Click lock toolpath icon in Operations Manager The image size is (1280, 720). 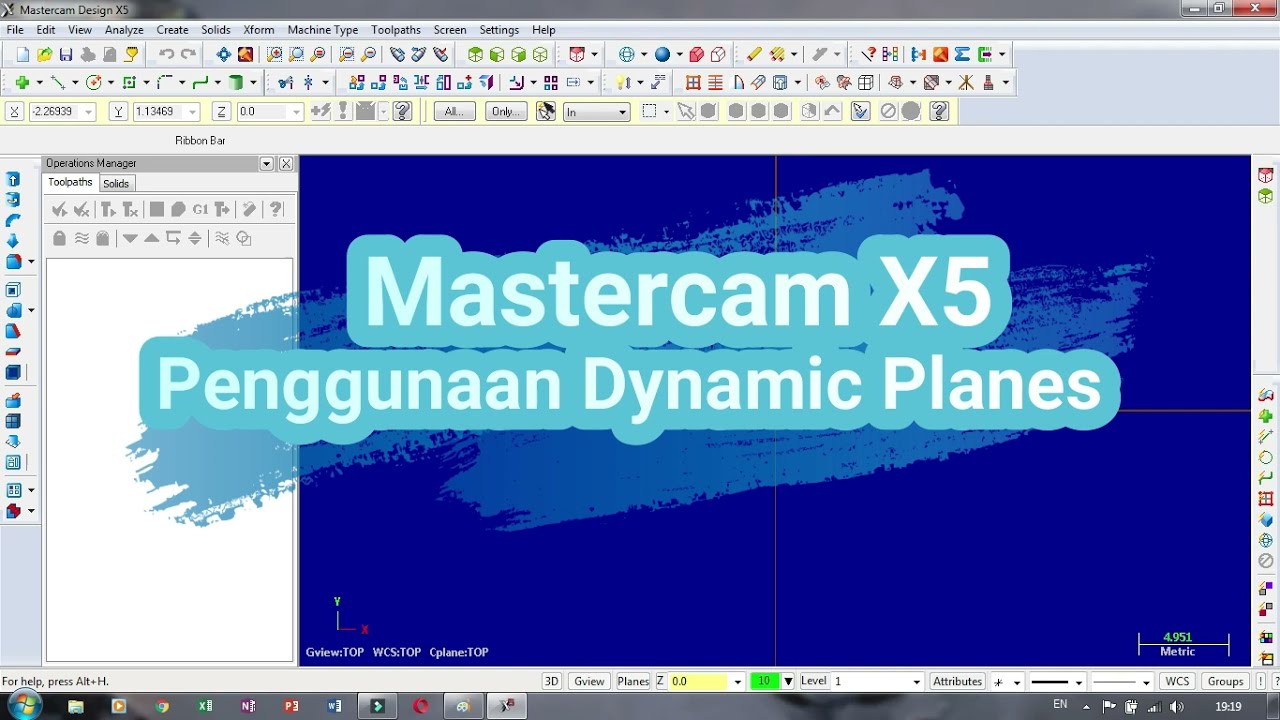point(59,238)
